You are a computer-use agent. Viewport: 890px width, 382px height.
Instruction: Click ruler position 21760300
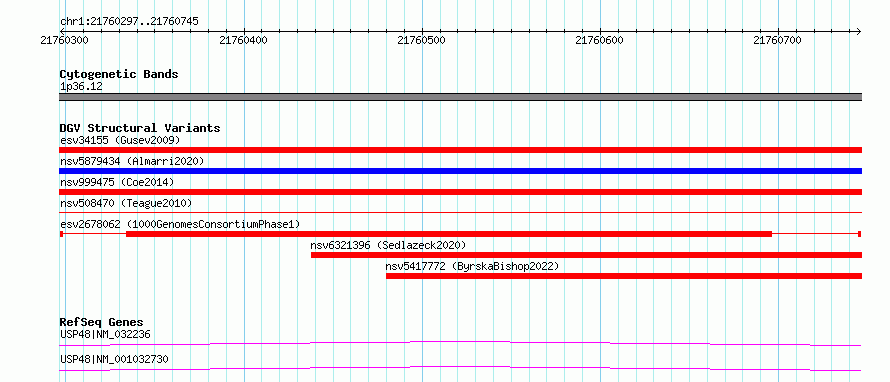click(x=64, y=40)
